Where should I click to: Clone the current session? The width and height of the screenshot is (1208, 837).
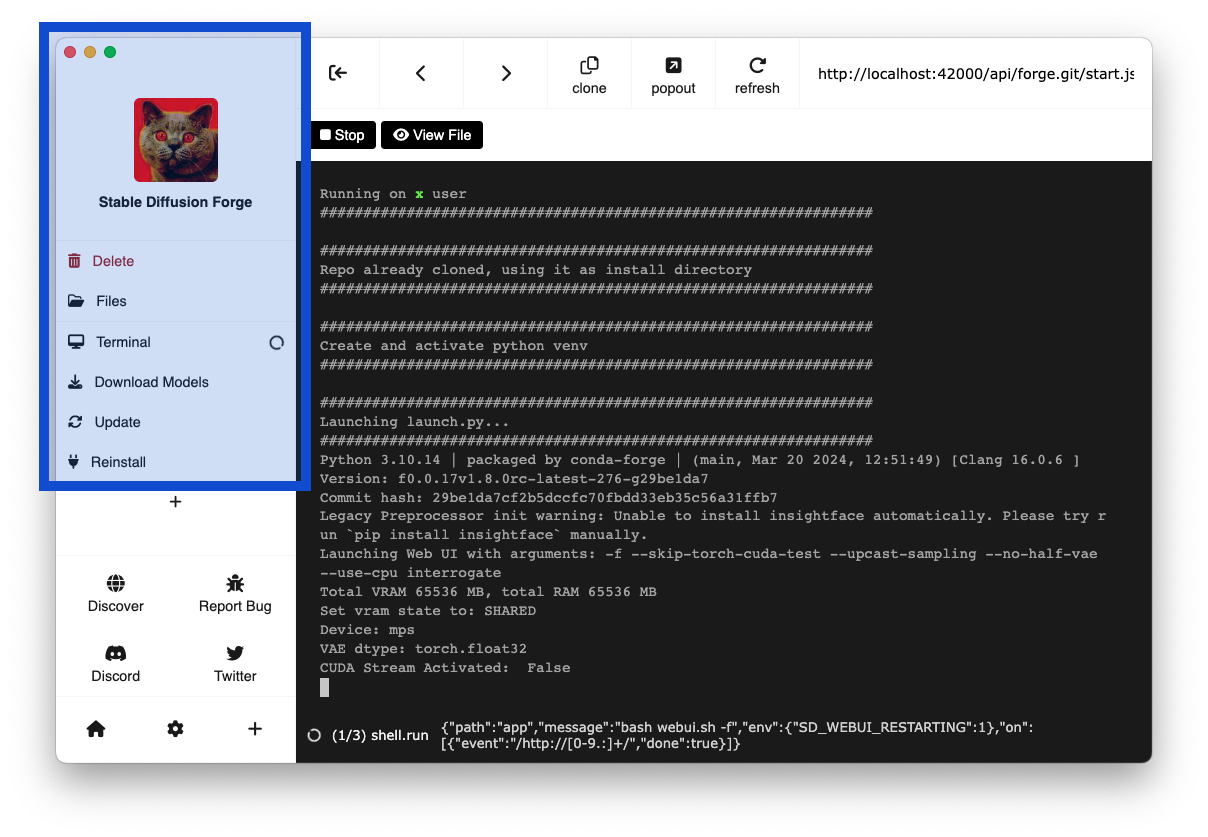(588, 73)
